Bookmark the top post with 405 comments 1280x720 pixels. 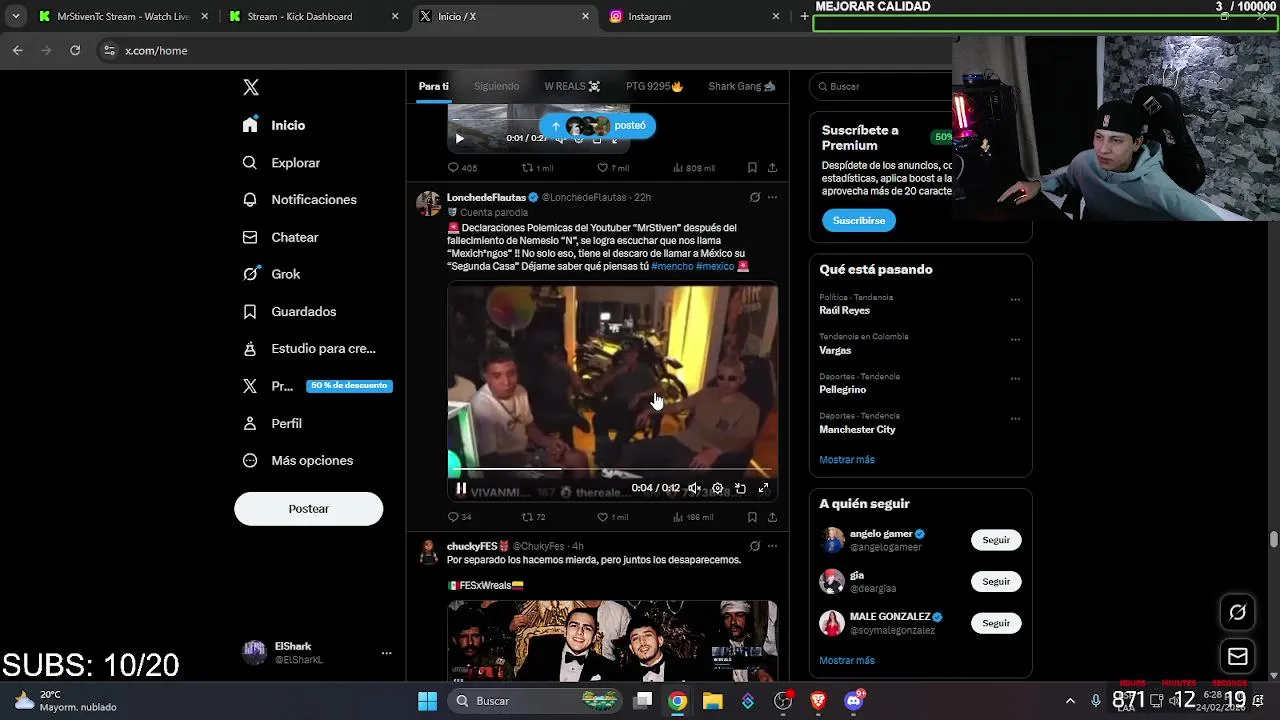click(x=752, y=168)
